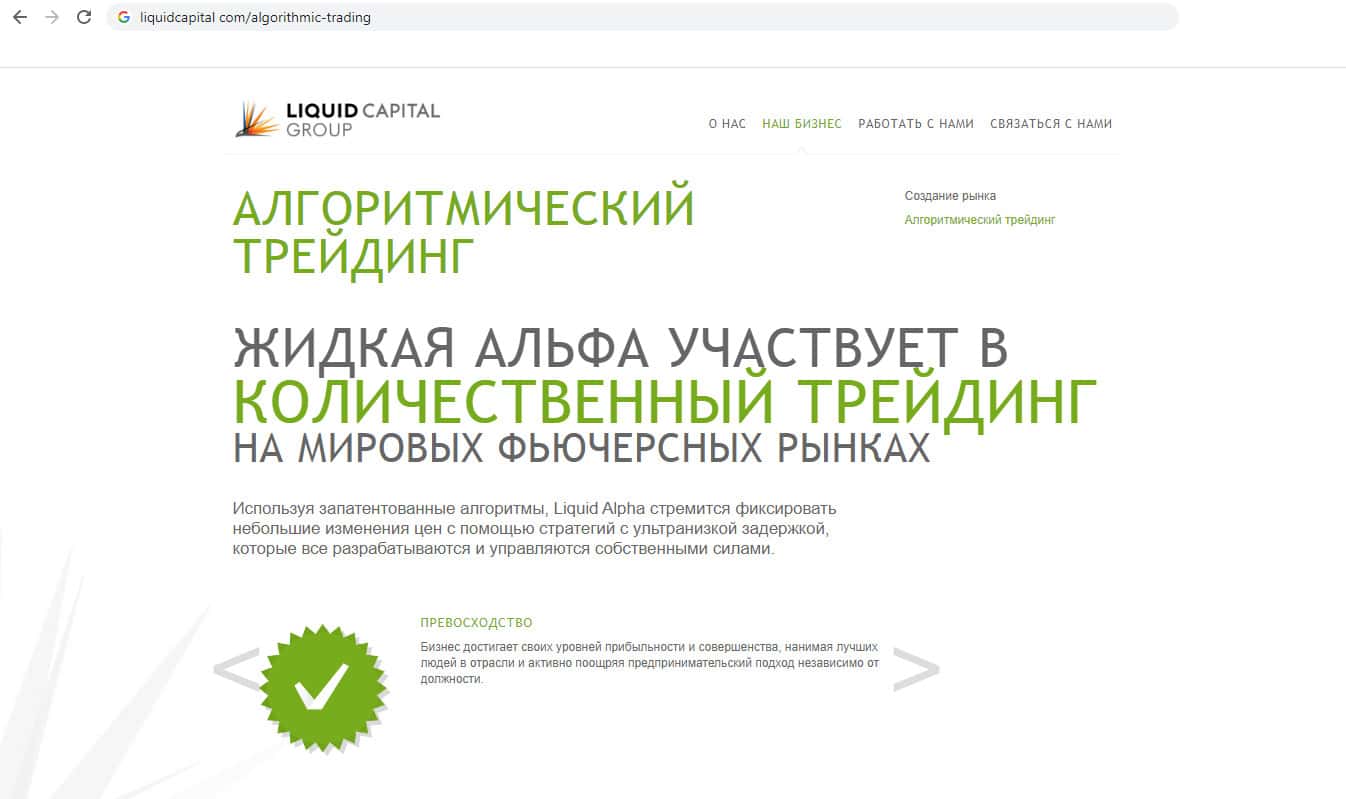Image resolution: width=1346 pixels, height=799 pixels.
Task: Click the Liquid Capital Group logo
Action: point(337,119)
